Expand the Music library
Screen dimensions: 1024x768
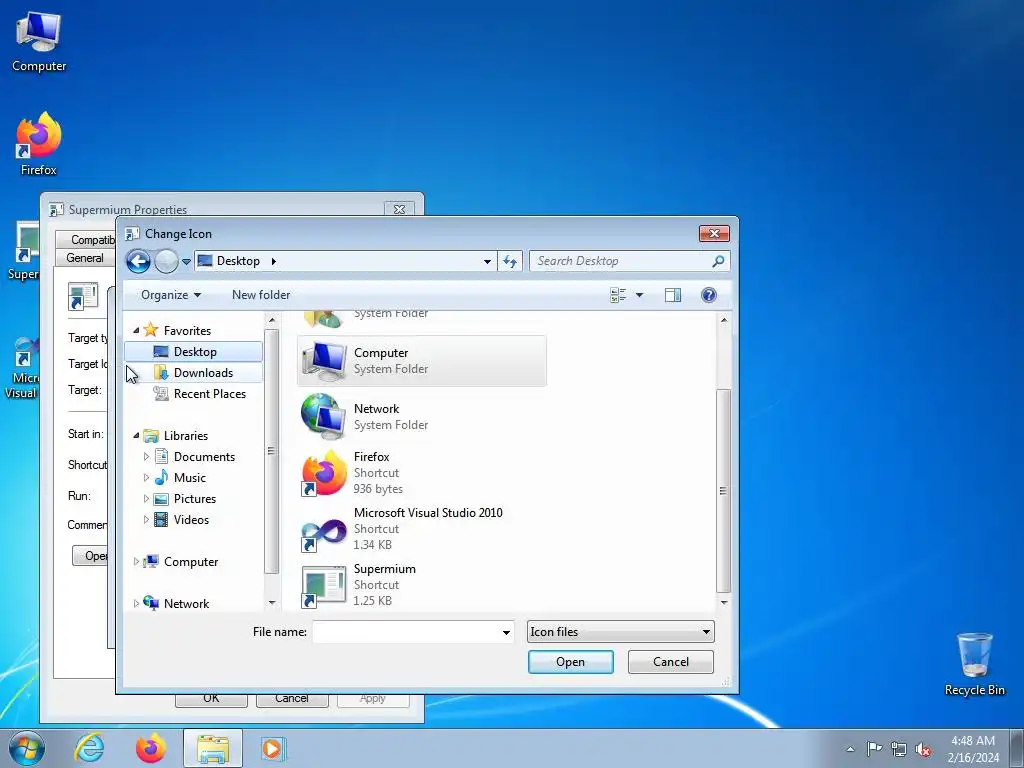tap(146, 477)
